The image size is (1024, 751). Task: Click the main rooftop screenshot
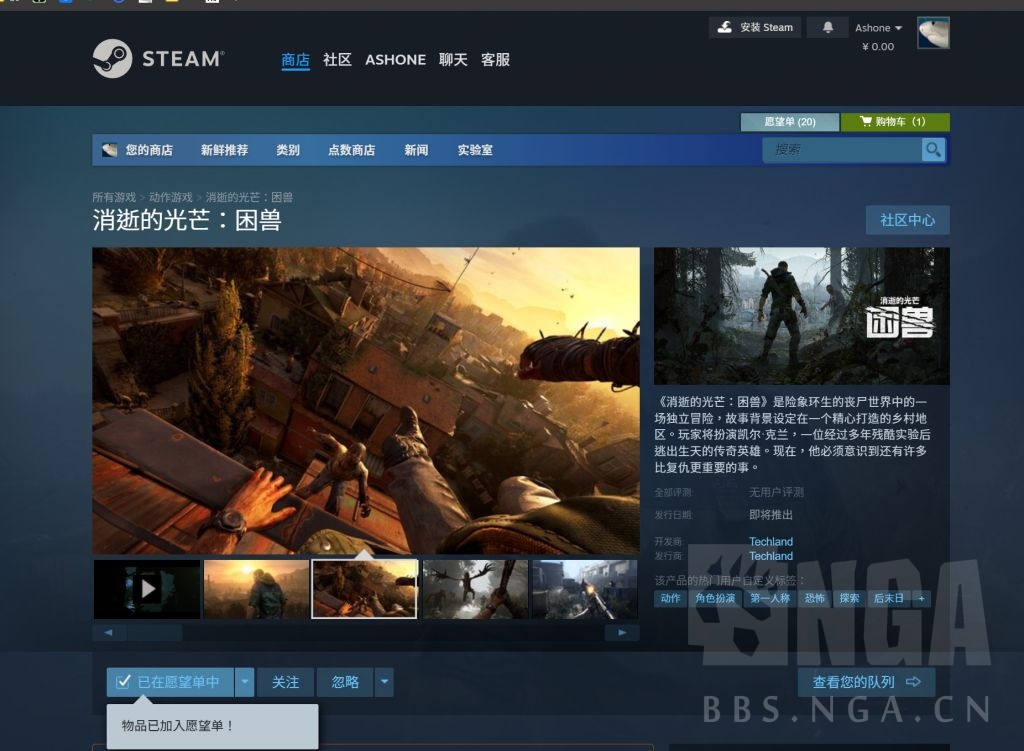pyautogui.click(x=366, y=400)
